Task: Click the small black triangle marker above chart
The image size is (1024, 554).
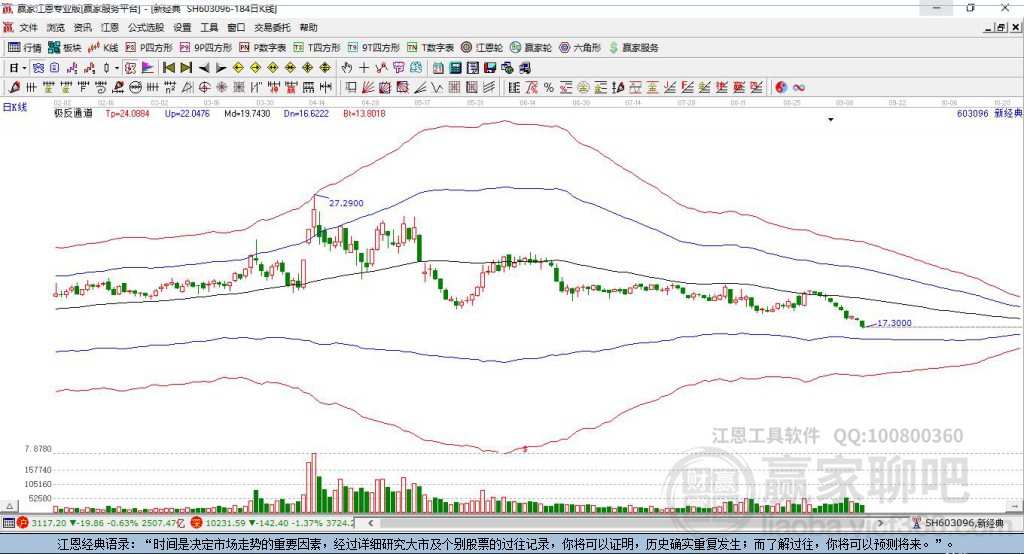Action: 831,120
